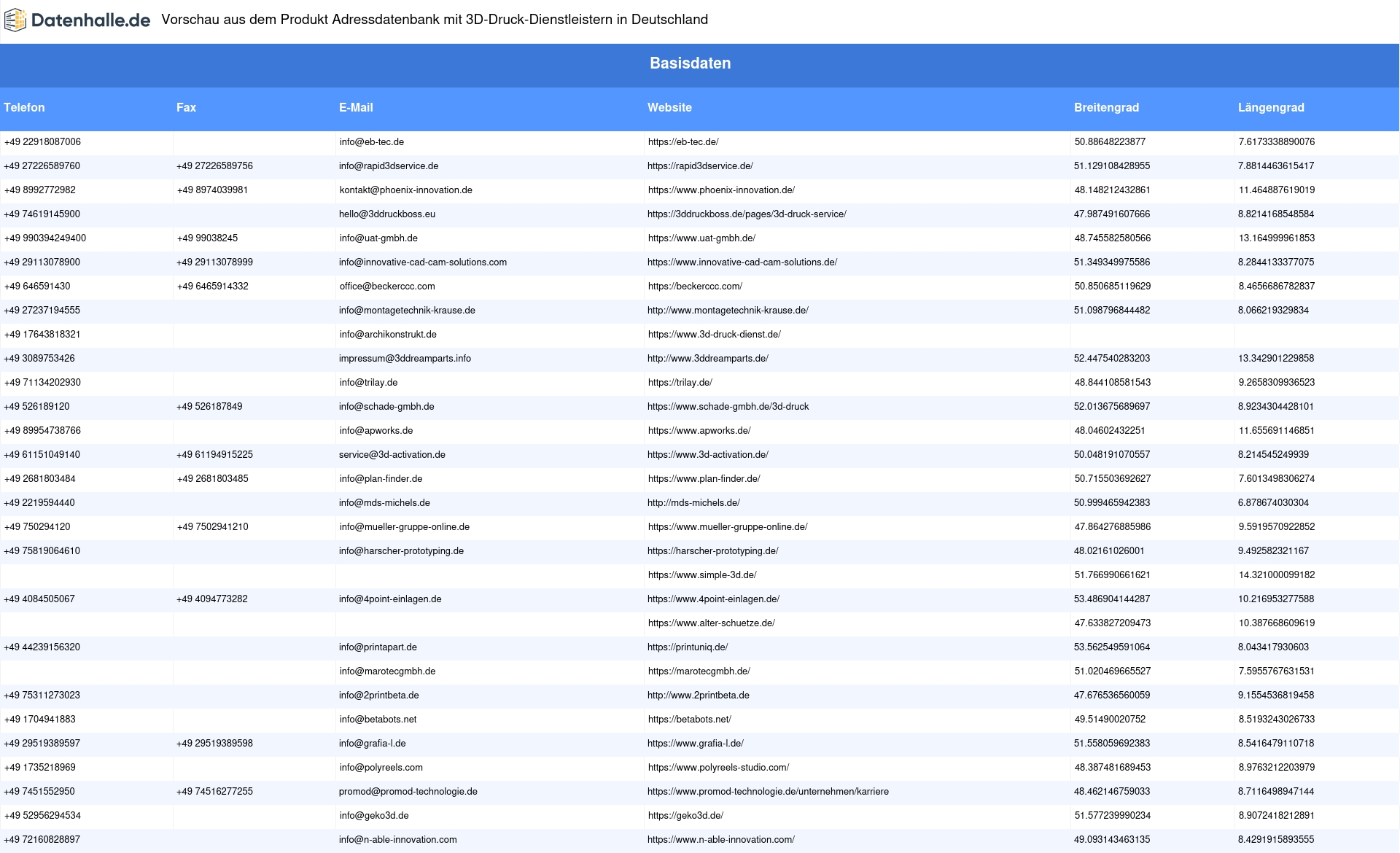Select email info@betabots.net
The height and width of the screenshot is (853, 1400).
[x=378, y=720]
